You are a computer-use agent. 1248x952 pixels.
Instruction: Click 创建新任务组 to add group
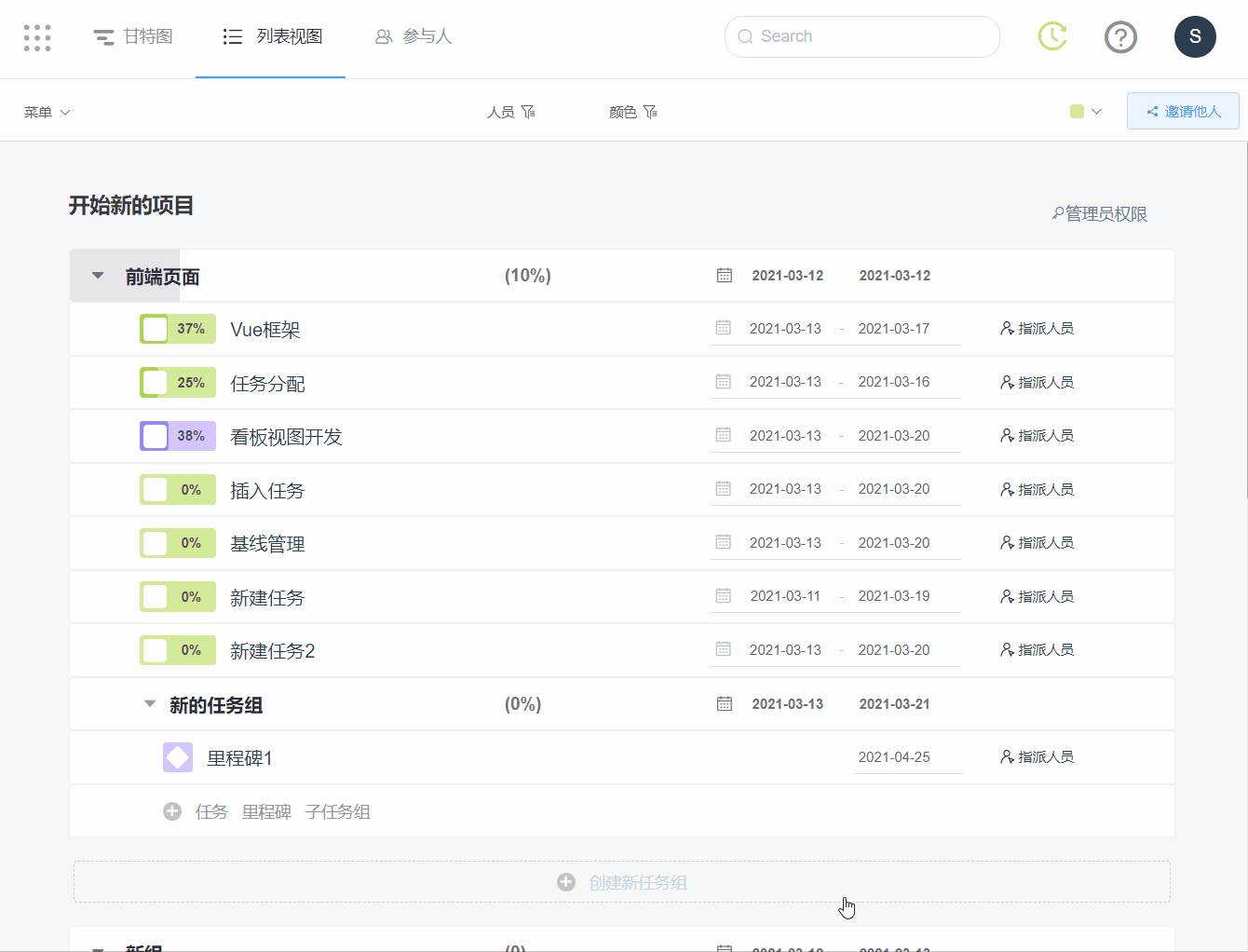click(622, 882)
